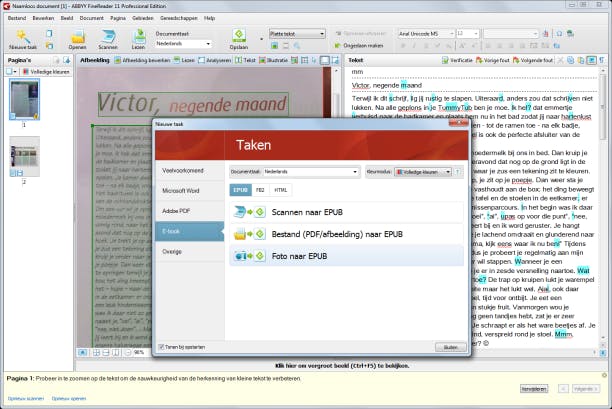Open the Pagina menu
612x409 pixels.
click(117, 18)
